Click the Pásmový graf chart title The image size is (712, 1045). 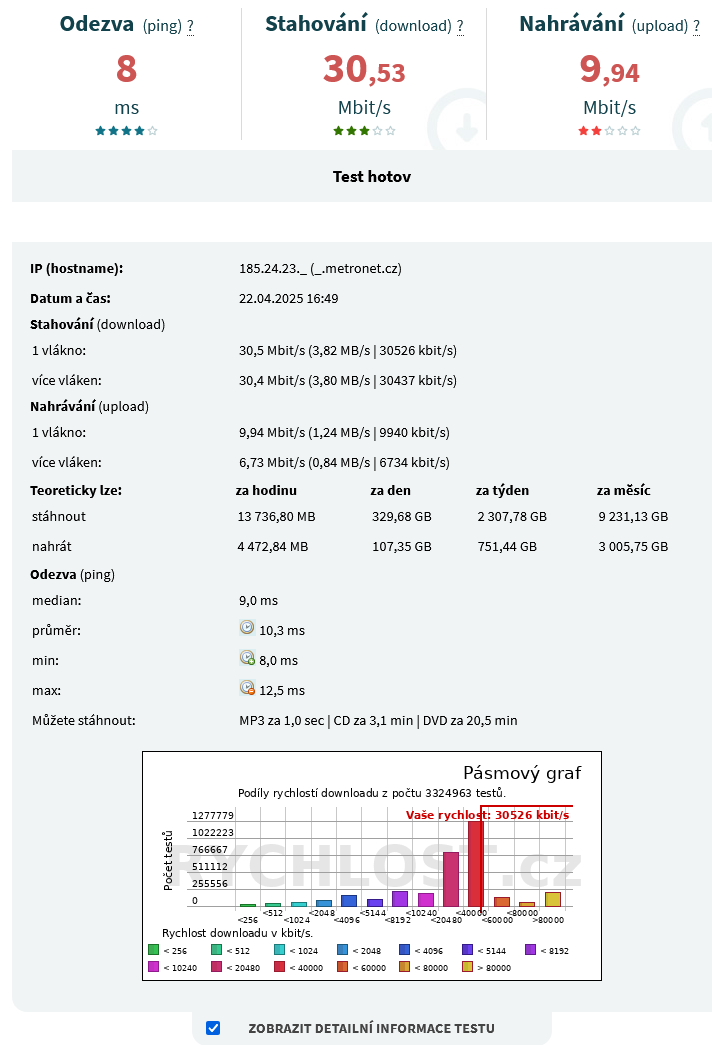coord(522,773)
